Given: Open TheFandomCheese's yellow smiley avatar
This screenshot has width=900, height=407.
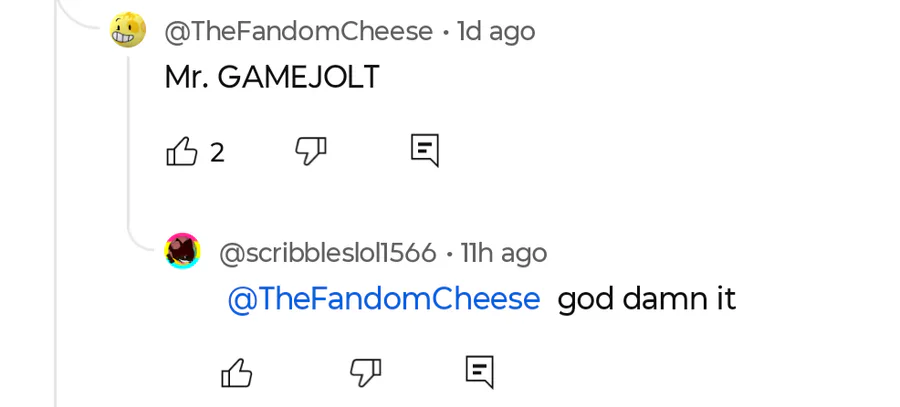Looking at the screenshot, I should [x=128, y=31].
